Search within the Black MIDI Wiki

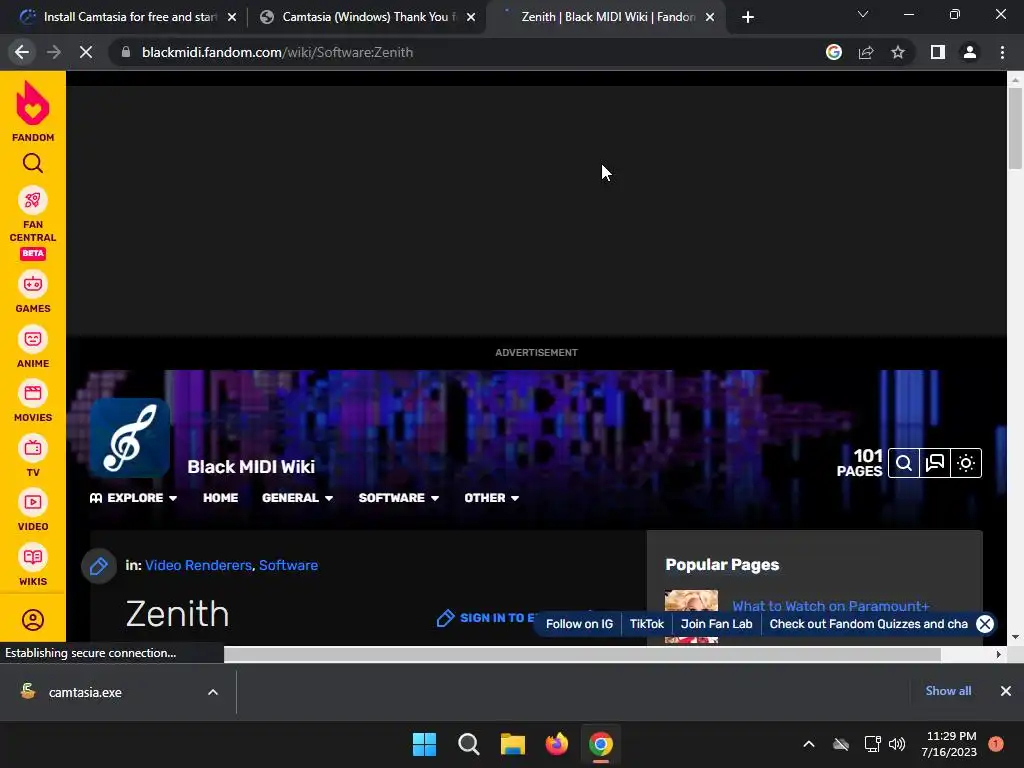pos(904,463)
